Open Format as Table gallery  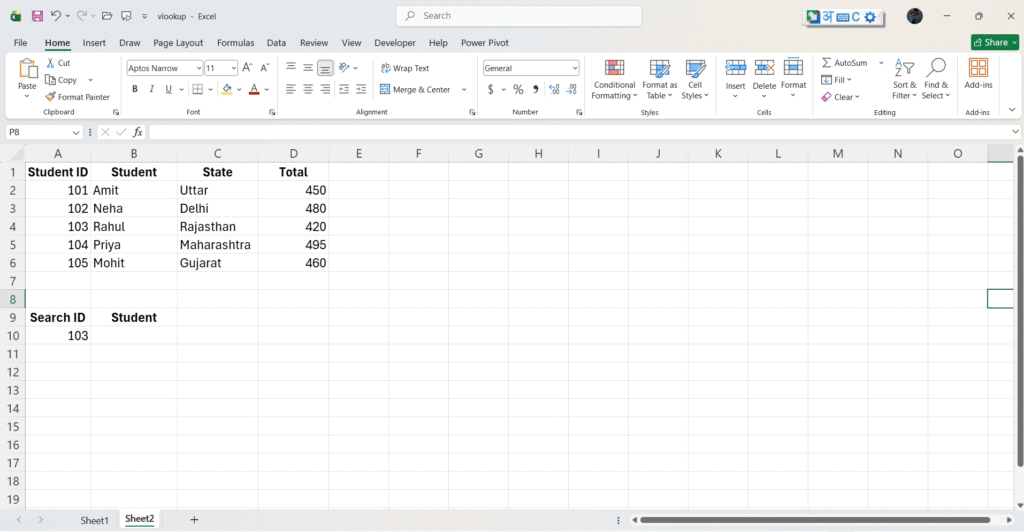660,80
